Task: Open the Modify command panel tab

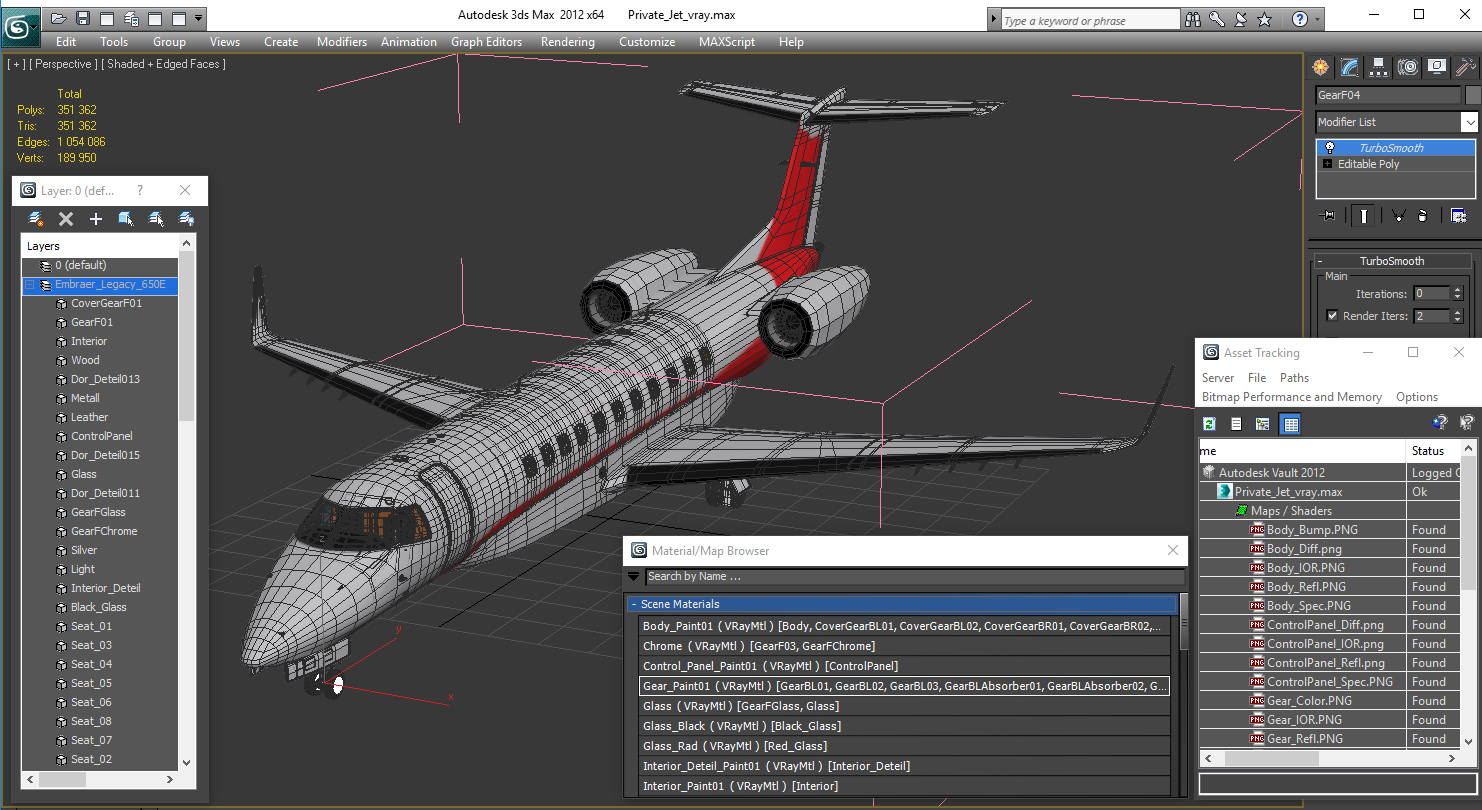Action: tap(1350, 67)
